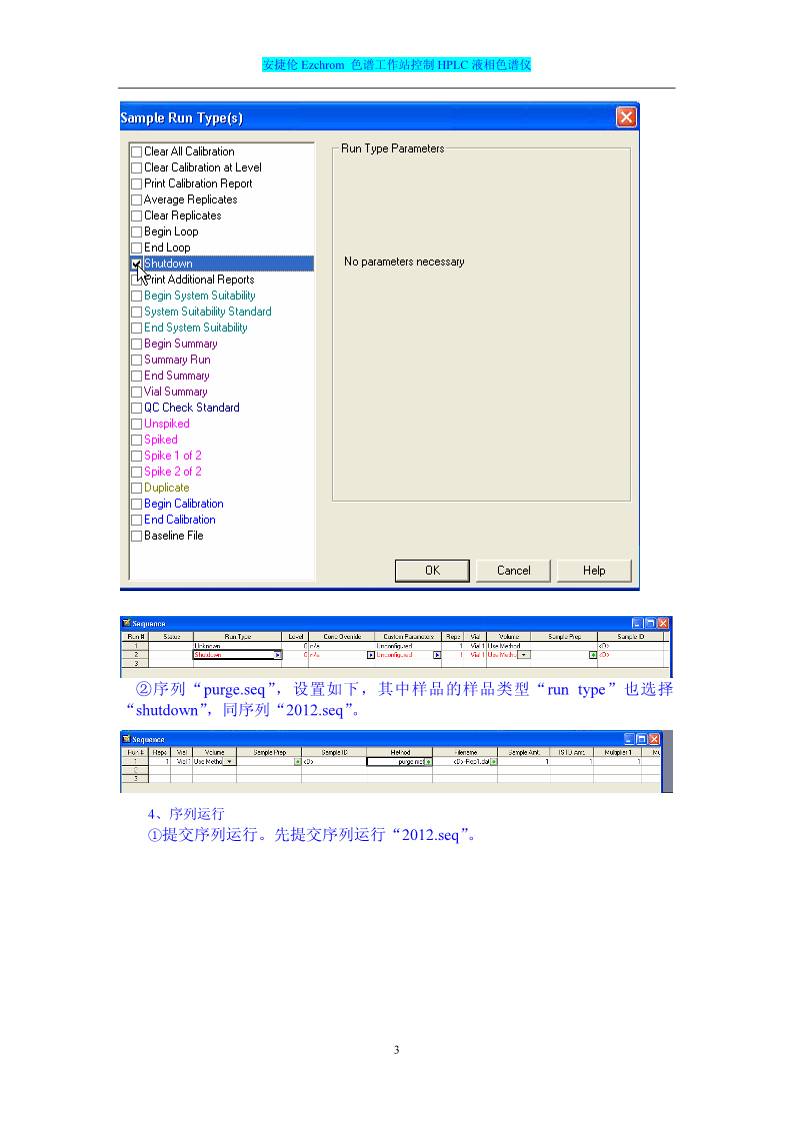Click green Sample Prep icon in lower table
The height and width of the screenshot is (1122, 793).
[x=298, y=761]
